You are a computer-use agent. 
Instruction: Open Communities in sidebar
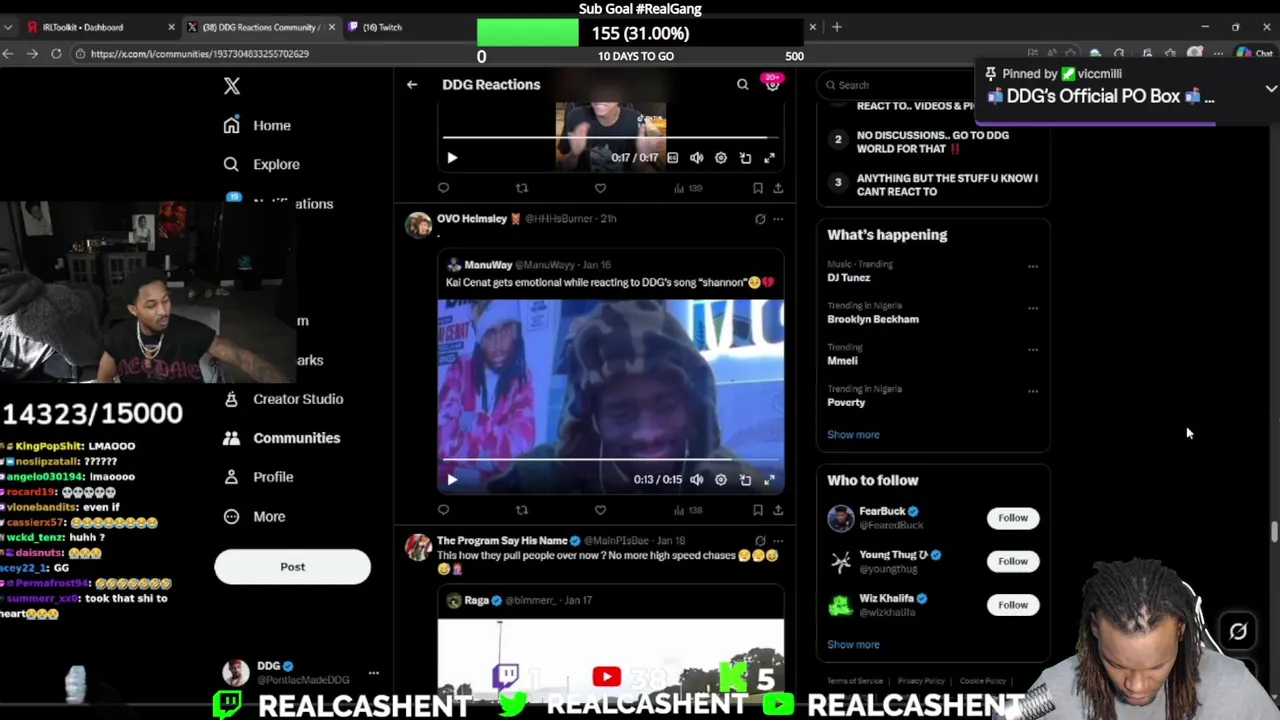pyautogui.click(x=283, y=438)
